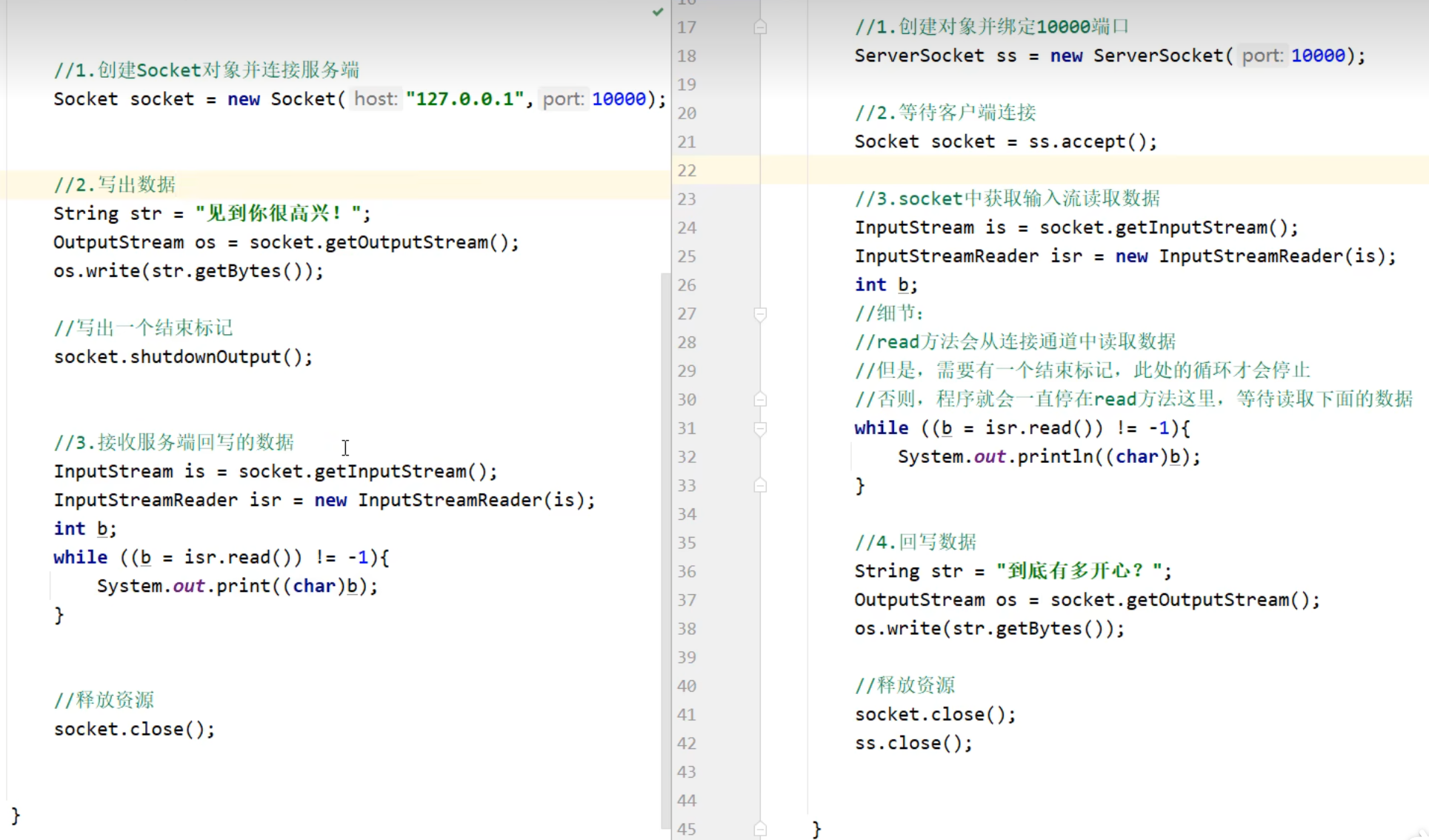Viewport: 1429px width, 840px height.
Task: Click line number 22 in gutter
Action: pyautogui.click(x=687, y=170)
